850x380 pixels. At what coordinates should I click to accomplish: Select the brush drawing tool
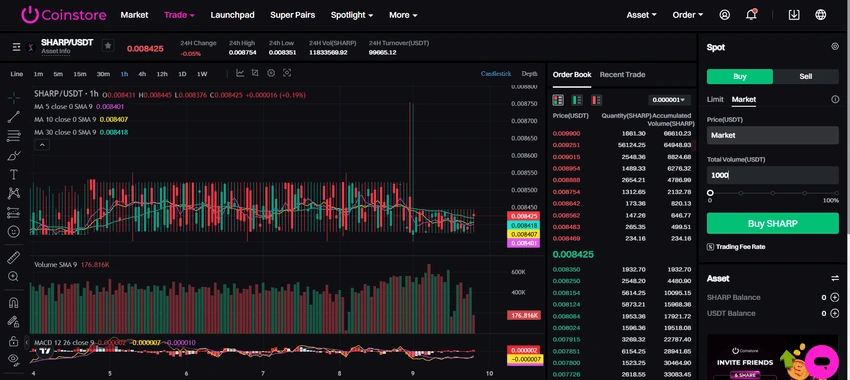tap(14, 156)
